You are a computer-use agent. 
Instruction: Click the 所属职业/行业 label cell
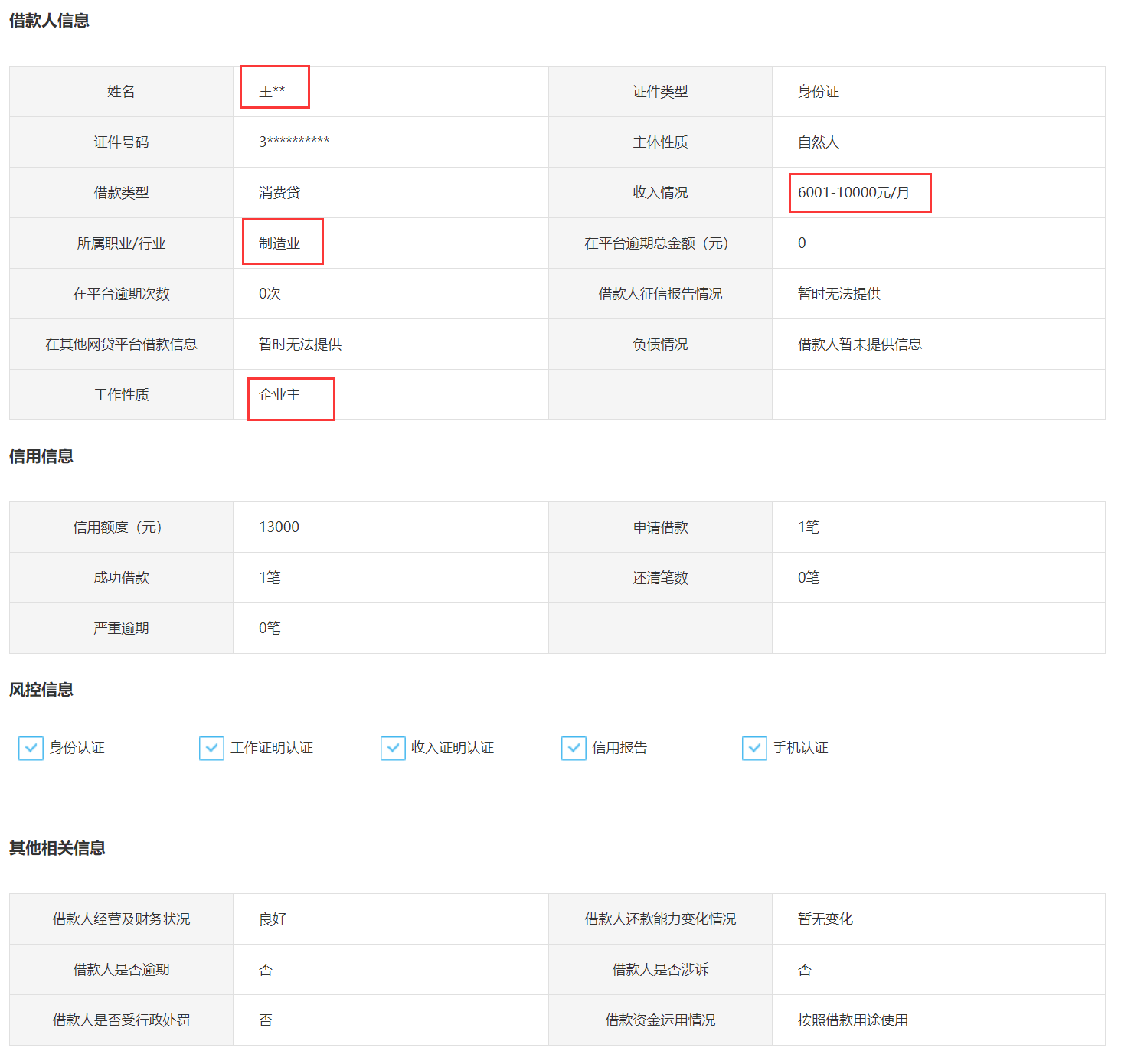[121, 243]
